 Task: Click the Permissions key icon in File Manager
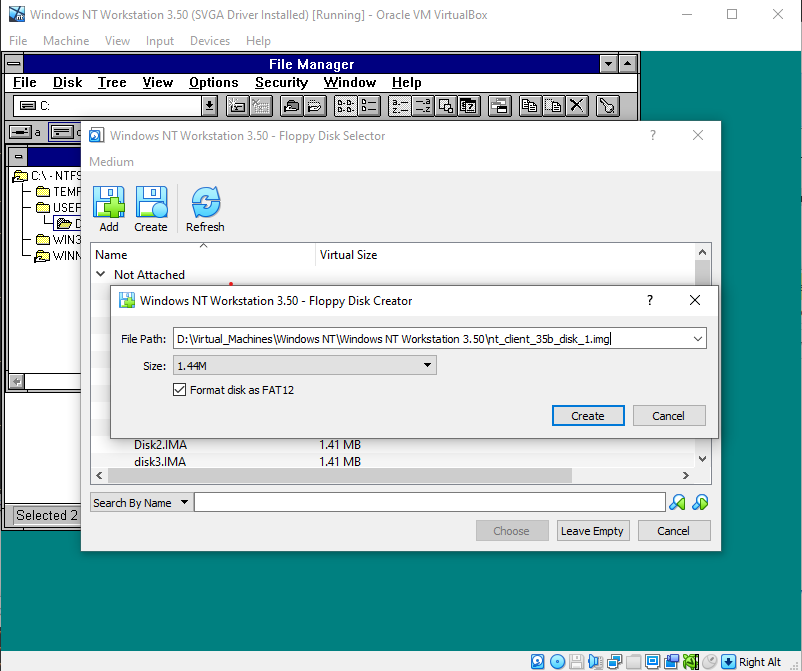[608, 106]
